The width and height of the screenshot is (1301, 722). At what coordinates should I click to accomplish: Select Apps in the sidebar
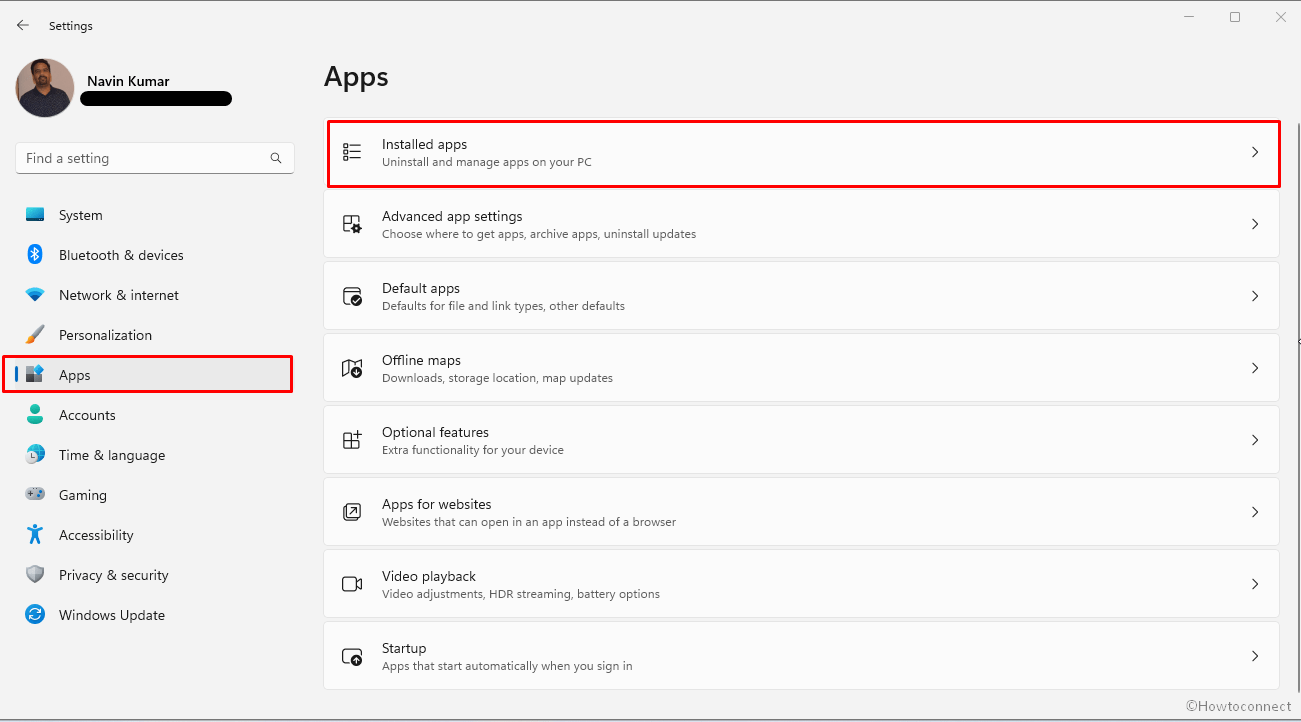(x=148, y=375)
